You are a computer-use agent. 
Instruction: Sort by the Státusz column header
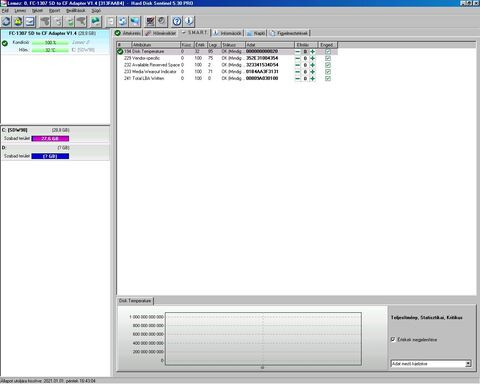233,45
